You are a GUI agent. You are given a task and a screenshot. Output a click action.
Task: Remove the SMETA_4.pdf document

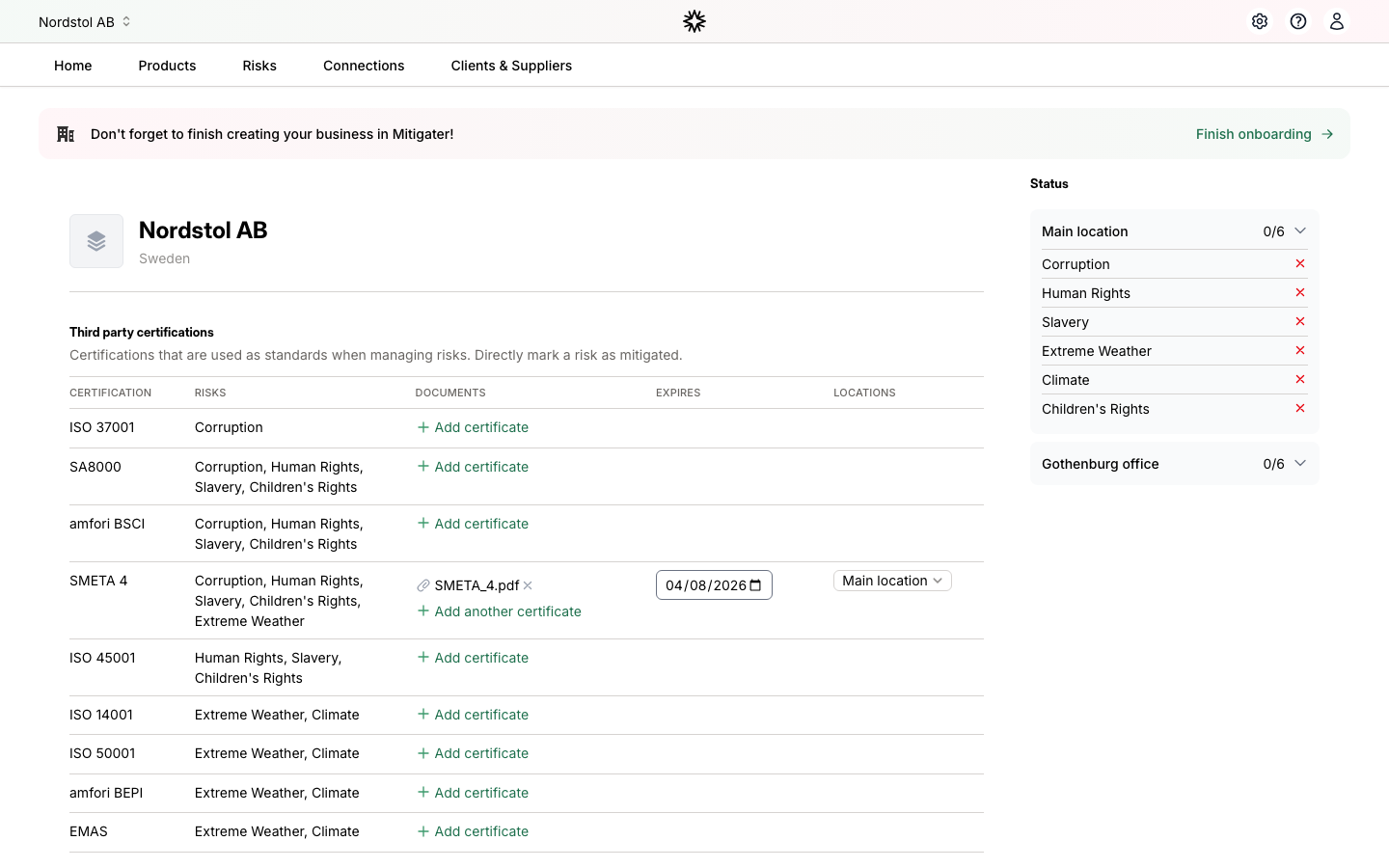[528, 585]
